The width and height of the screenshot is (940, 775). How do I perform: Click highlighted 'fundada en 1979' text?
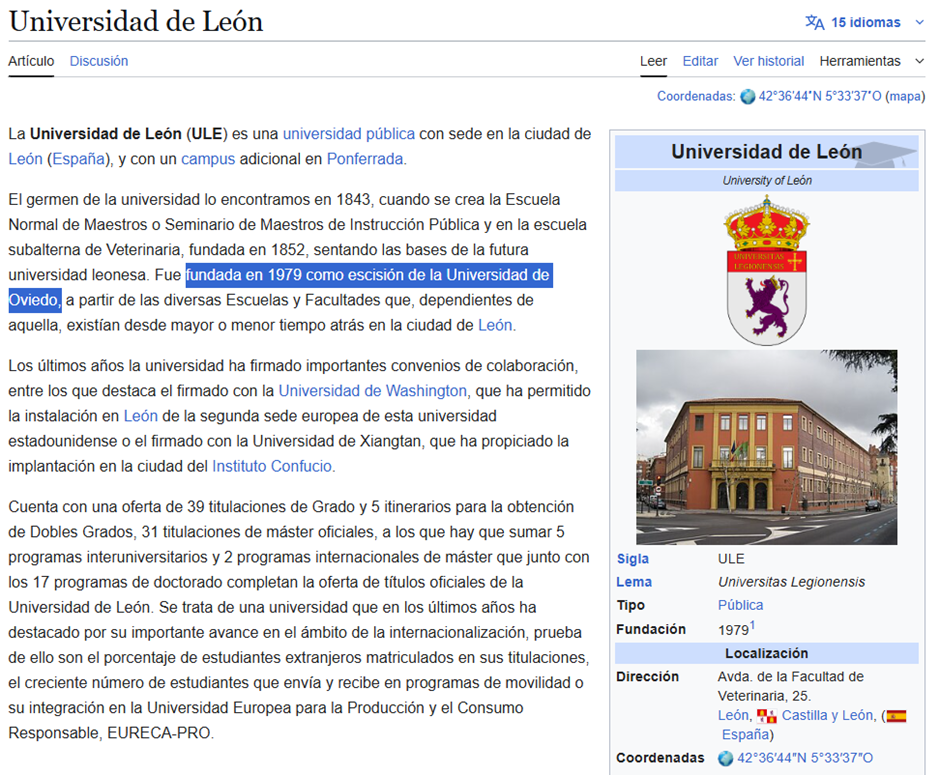click(x=369, y=275)
